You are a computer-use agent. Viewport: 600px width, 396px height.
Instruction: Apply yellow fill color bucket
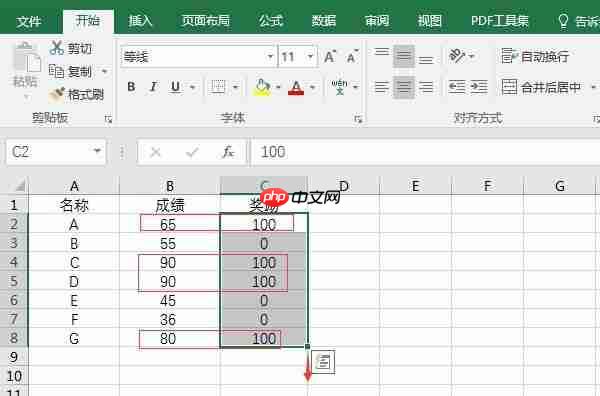[262, 87]
